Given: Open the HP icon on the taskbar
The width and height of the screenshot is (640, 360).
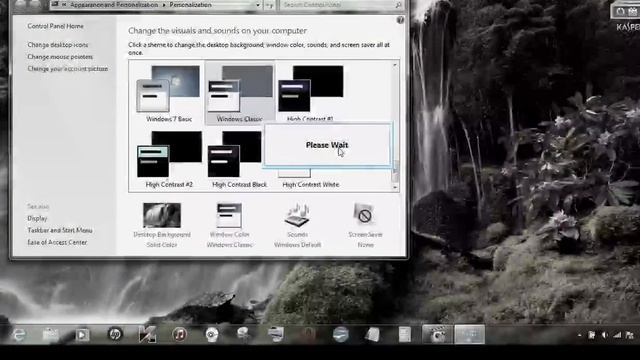Looking at the screenshot, I should tap(115, 334).
